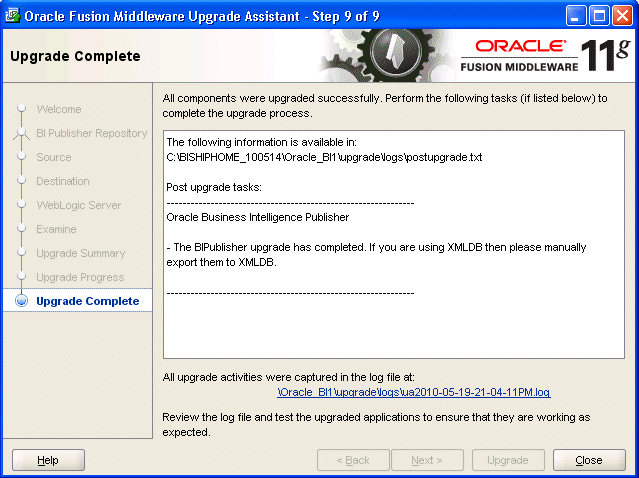Screen dimensions: 639x478
Task: Click the Oracle Fusion Middleware 11g logo
Action: coord(545,55)
